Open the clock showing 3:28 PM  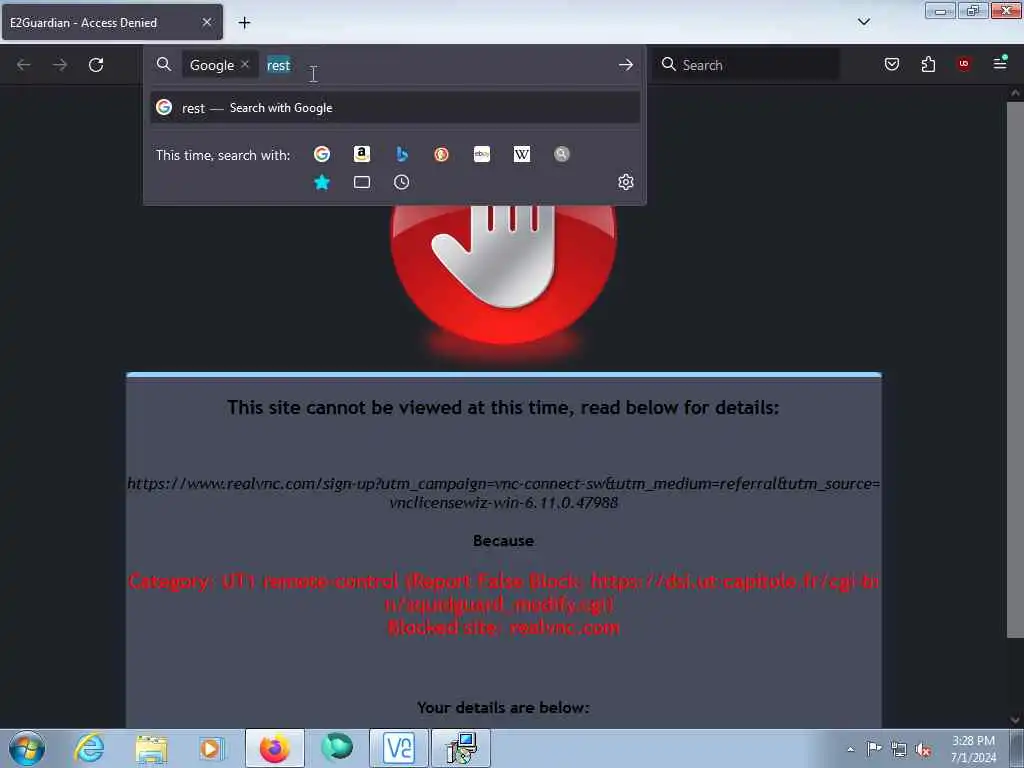(x=973, y=749)
